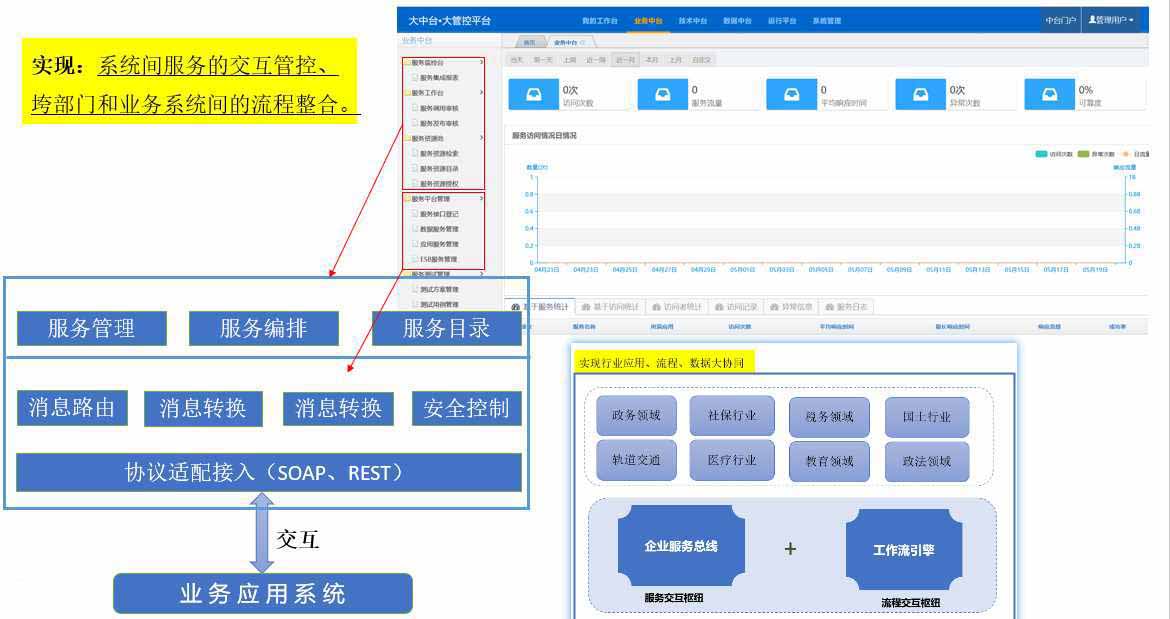Open 服务资源检索 item in the sidebar tree
The image size is (1170, 619).
click(439, 154)
